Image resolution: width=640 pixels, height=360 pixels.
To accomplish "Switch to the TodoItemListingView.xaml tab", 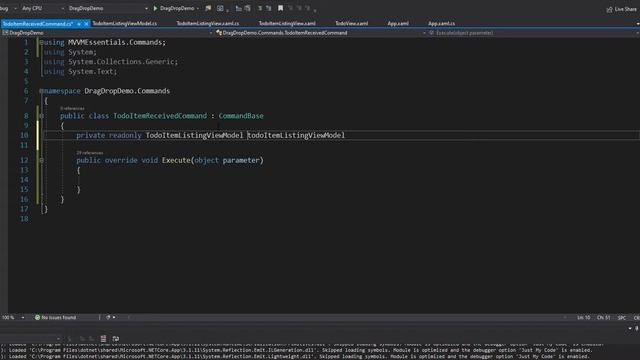I will [x=287, y=24].
